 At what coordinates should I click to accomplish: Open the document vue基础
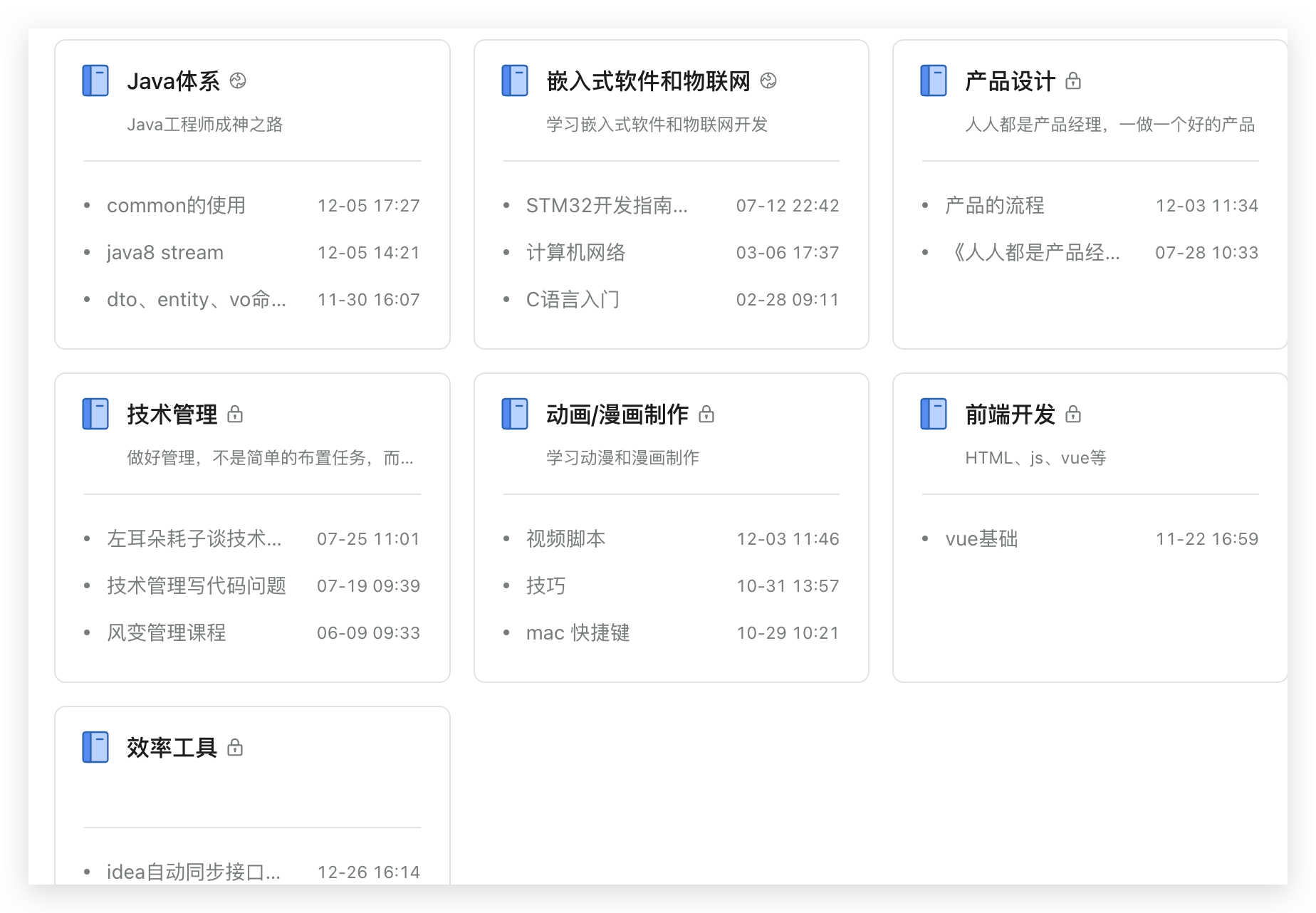coord(982,538)
